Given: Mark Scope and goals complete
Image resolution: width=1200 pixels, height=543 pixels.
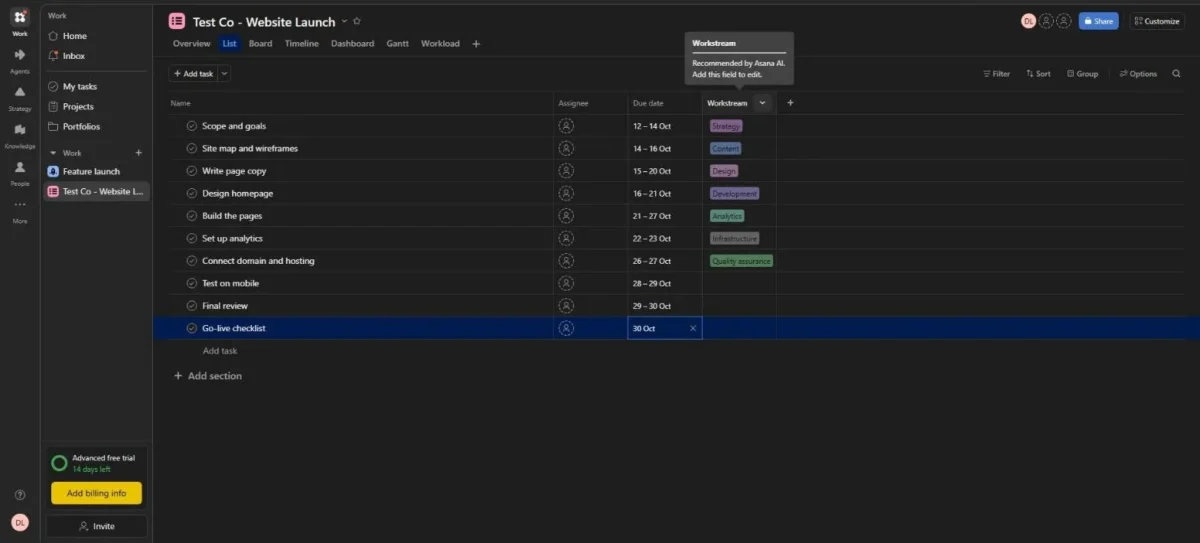Looking at the screenshot, I should [x=192, y=126].
